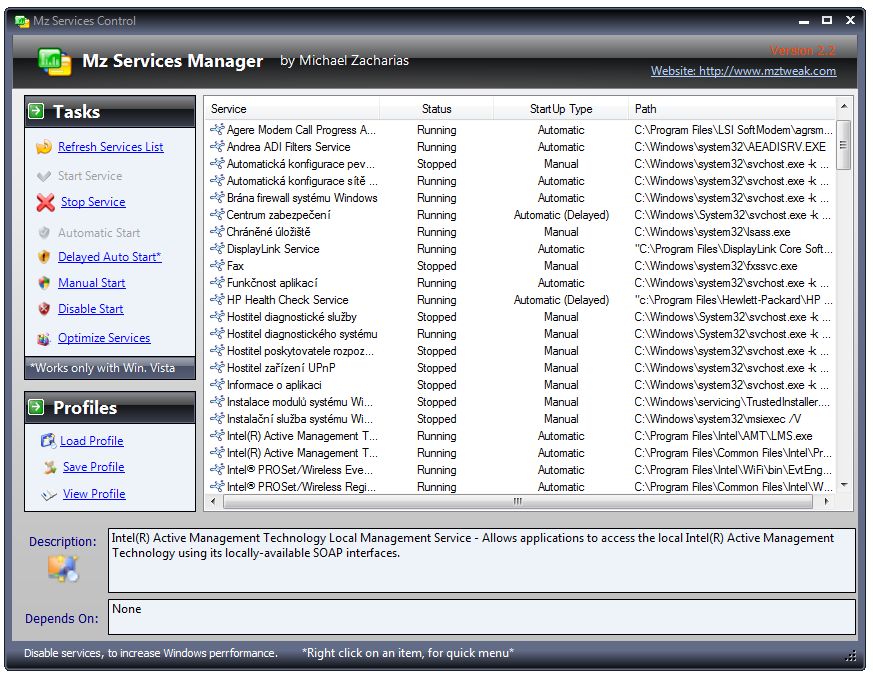Click the AMT\LMS.exe path cell
The width and height of the screenshot is (873, 678).
tap(723, 436)
